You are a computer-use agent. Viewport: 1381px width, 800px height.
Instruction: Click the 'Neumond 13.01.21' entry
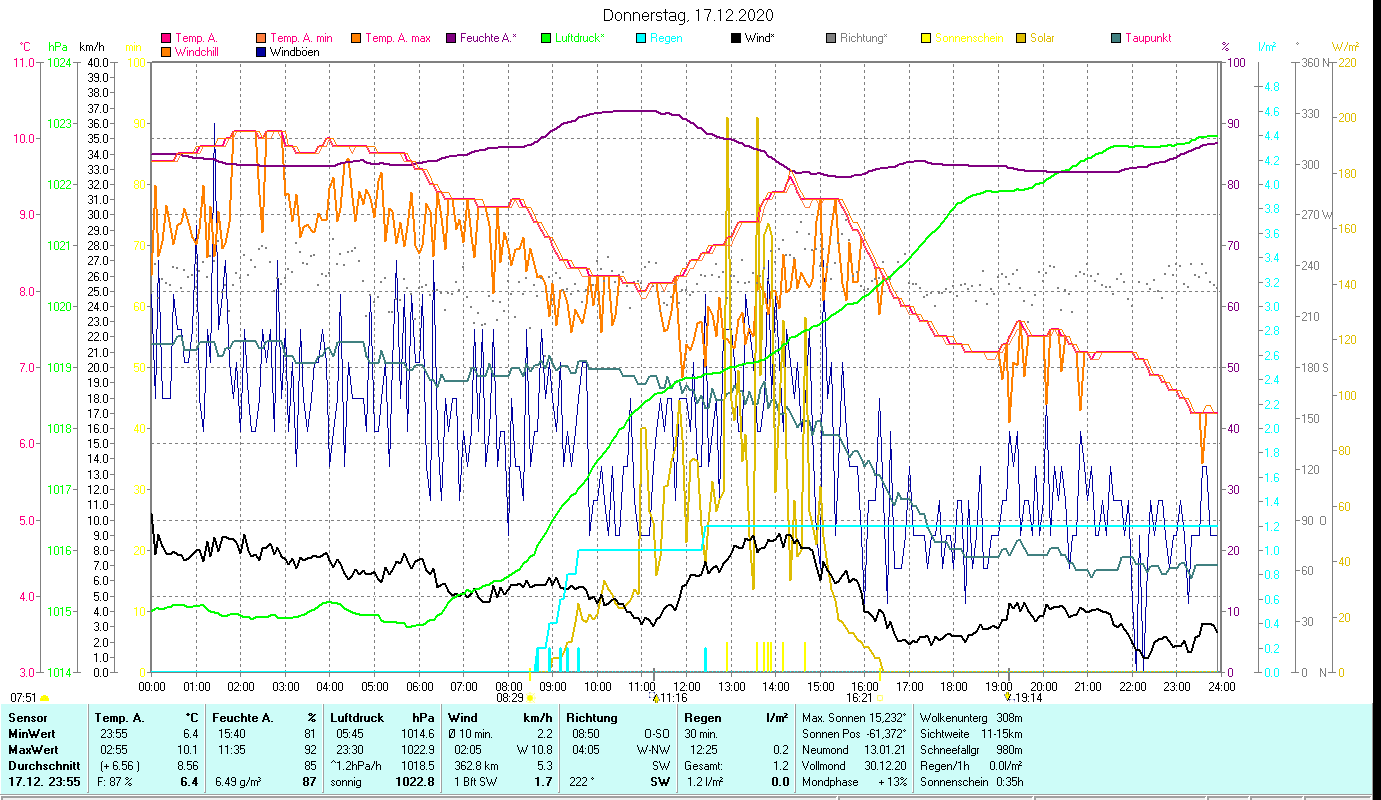pos(852,750)
